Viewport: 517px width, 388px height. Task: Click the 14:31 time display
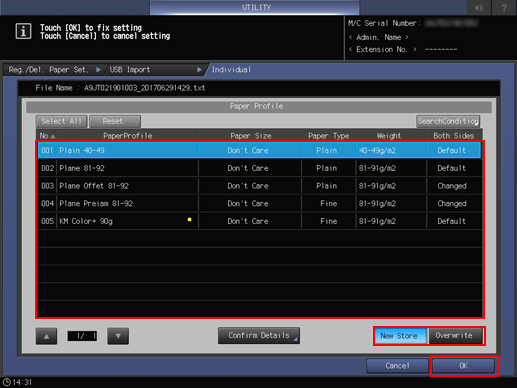pyautogui.click(x=22, y=382)
